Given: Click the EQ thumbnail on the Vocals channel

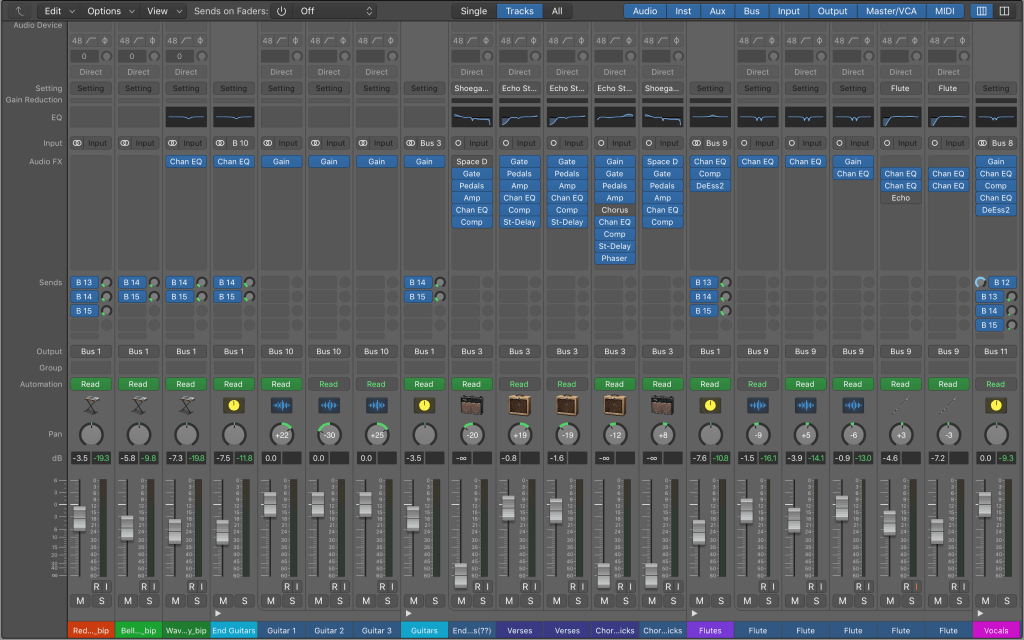Looking at the screenshot, I should 995,117.
